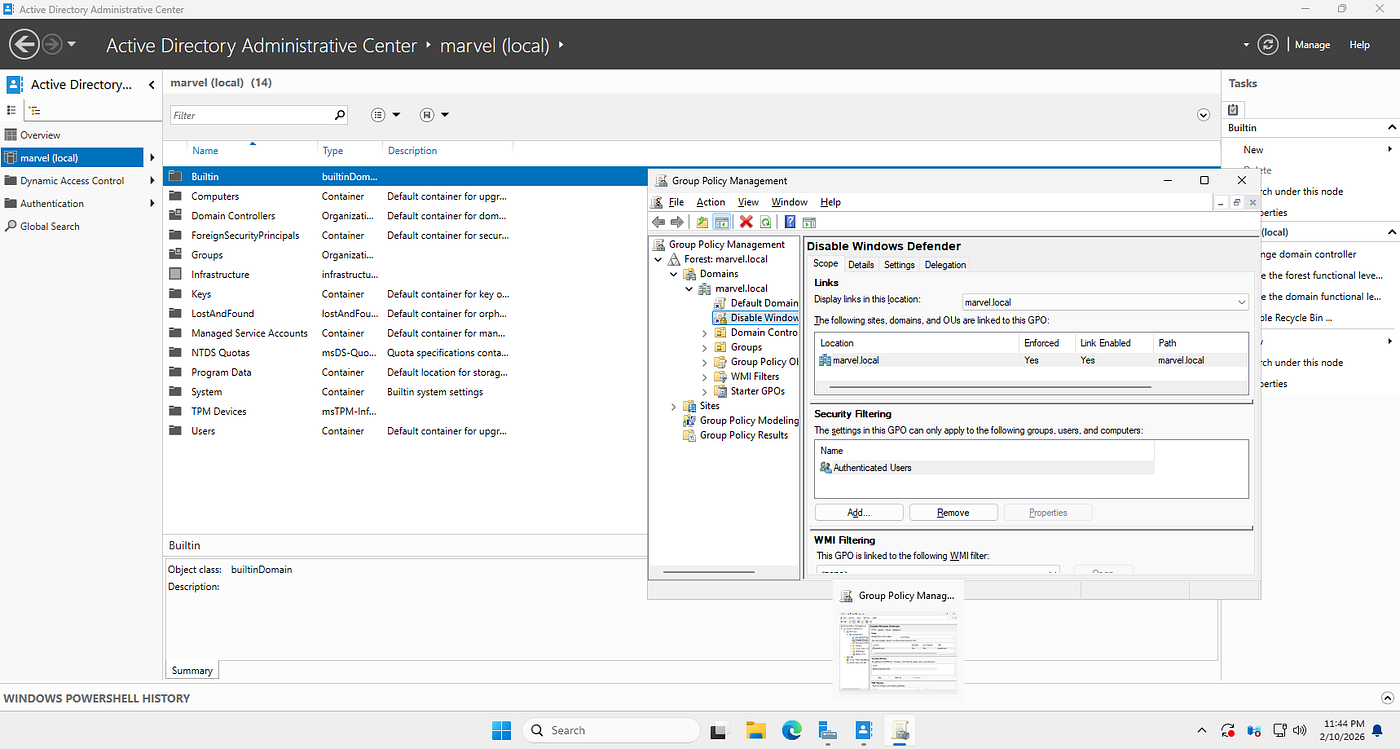This screenshot has height=749, width=1400.
Task: Open Microsoft Edge from the taskbar
Action: click(x=791, y=730)
